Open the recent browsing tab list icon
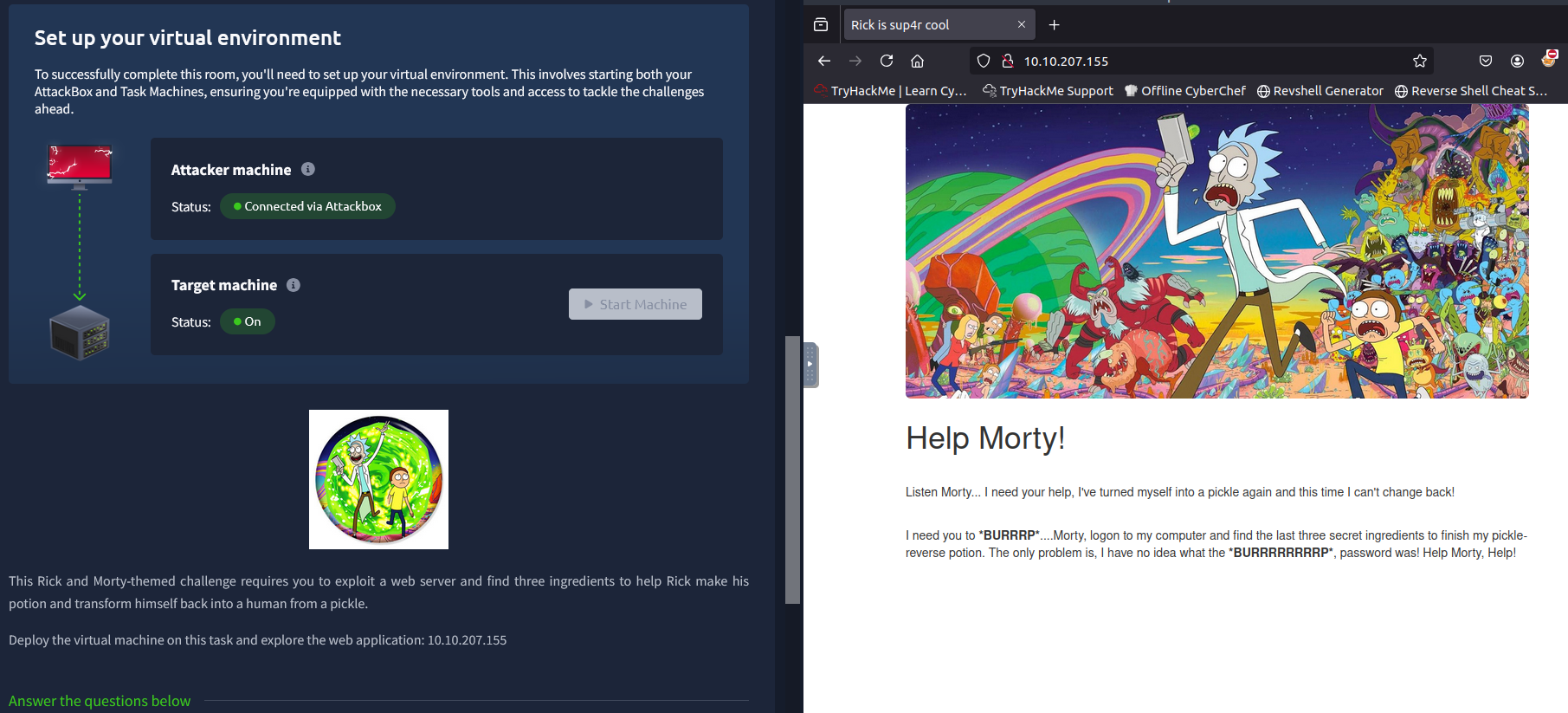This screenshot has height=713, width=1568. click(821, 24)
